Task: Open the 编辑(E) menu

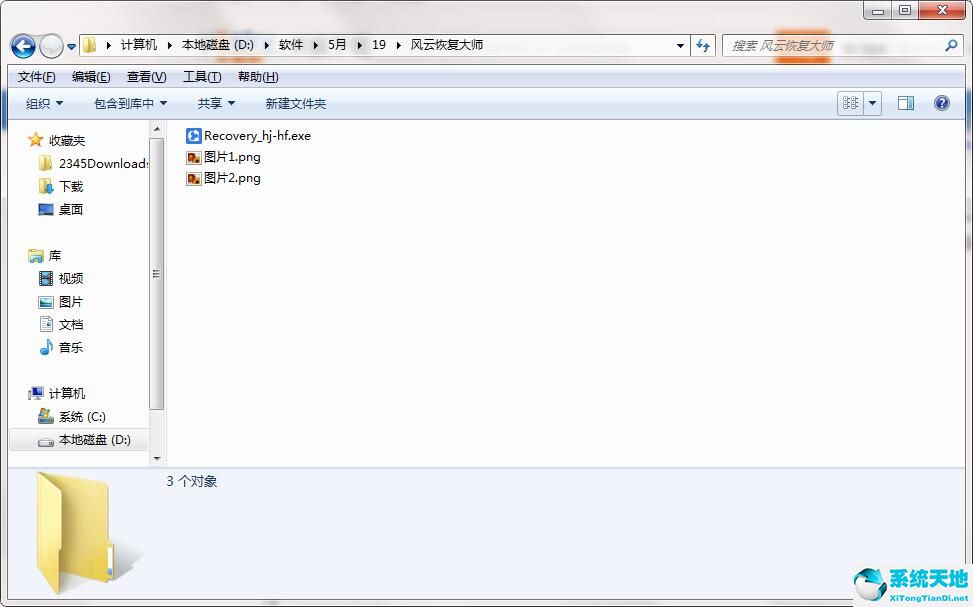Action: pyautogui.click(x=91, y=77)
